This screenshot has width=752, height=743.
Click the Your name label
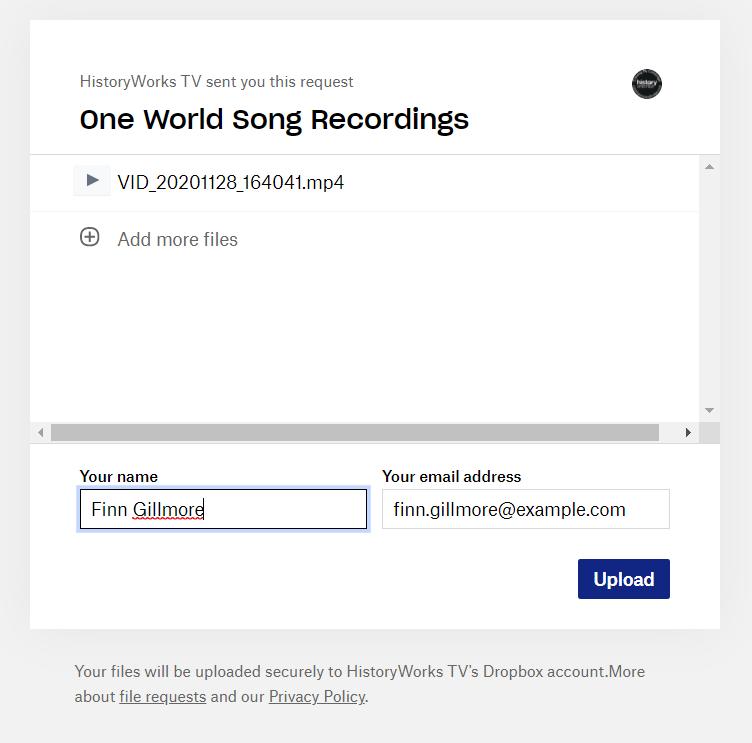[118, 476]
